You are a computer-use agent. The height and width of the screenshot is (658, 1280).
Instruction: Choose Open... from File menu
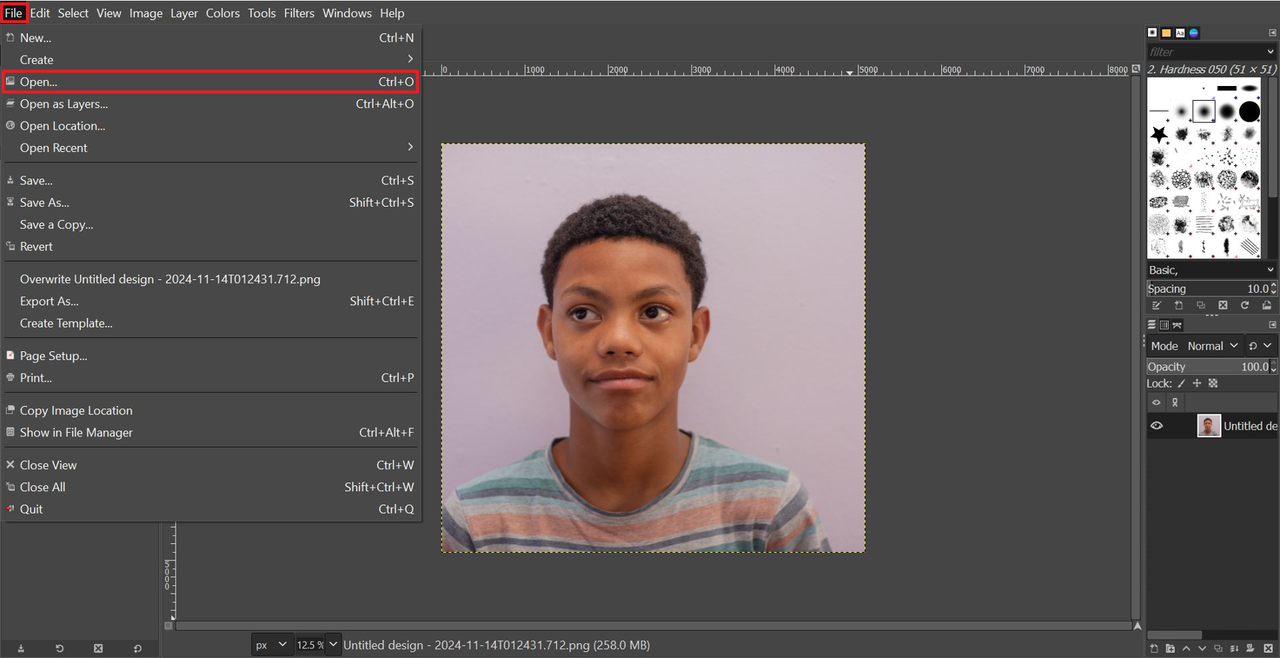tap(210, 82)
